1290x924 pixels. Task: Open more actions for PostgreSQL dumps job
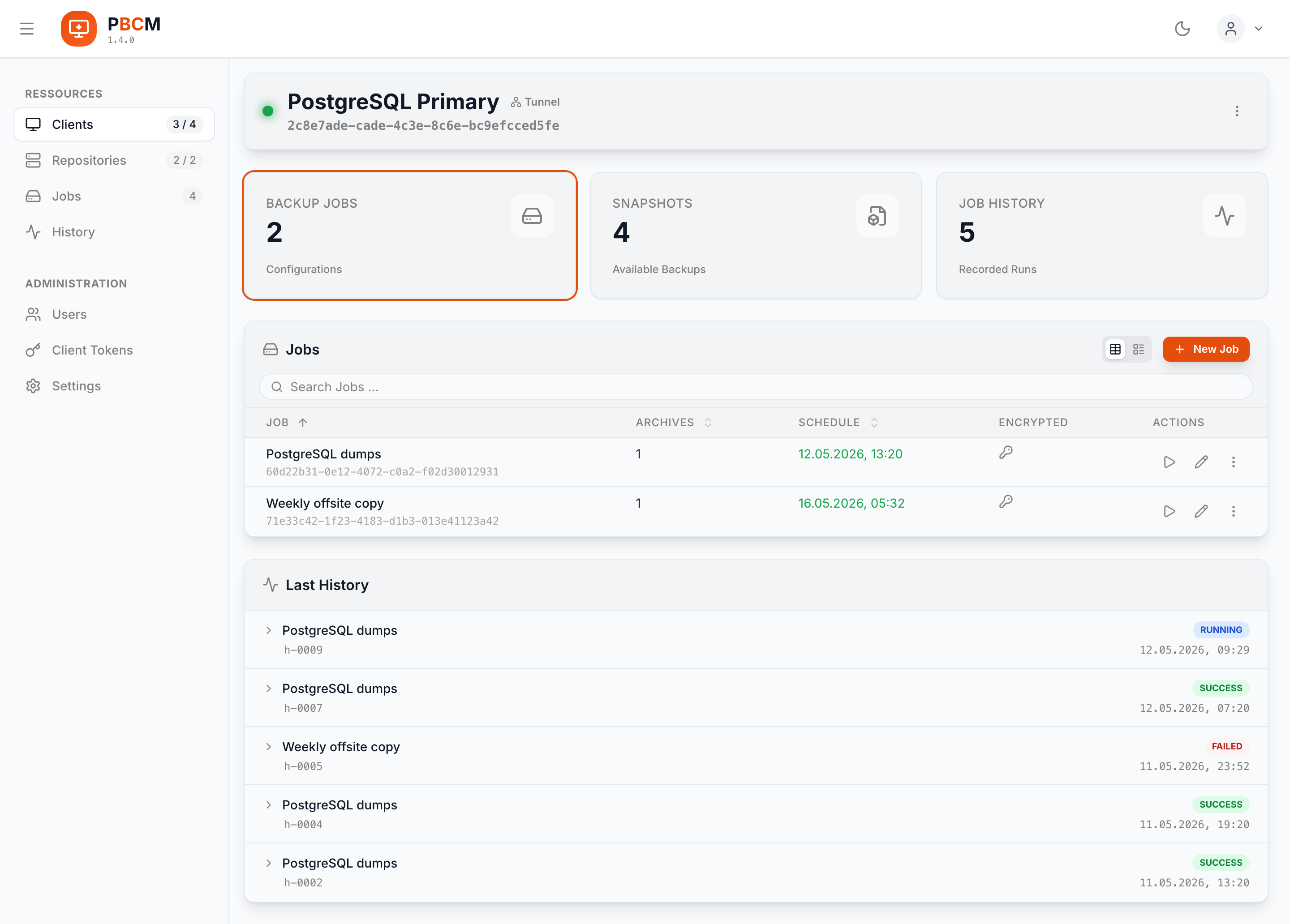[x=1233, y=462]
